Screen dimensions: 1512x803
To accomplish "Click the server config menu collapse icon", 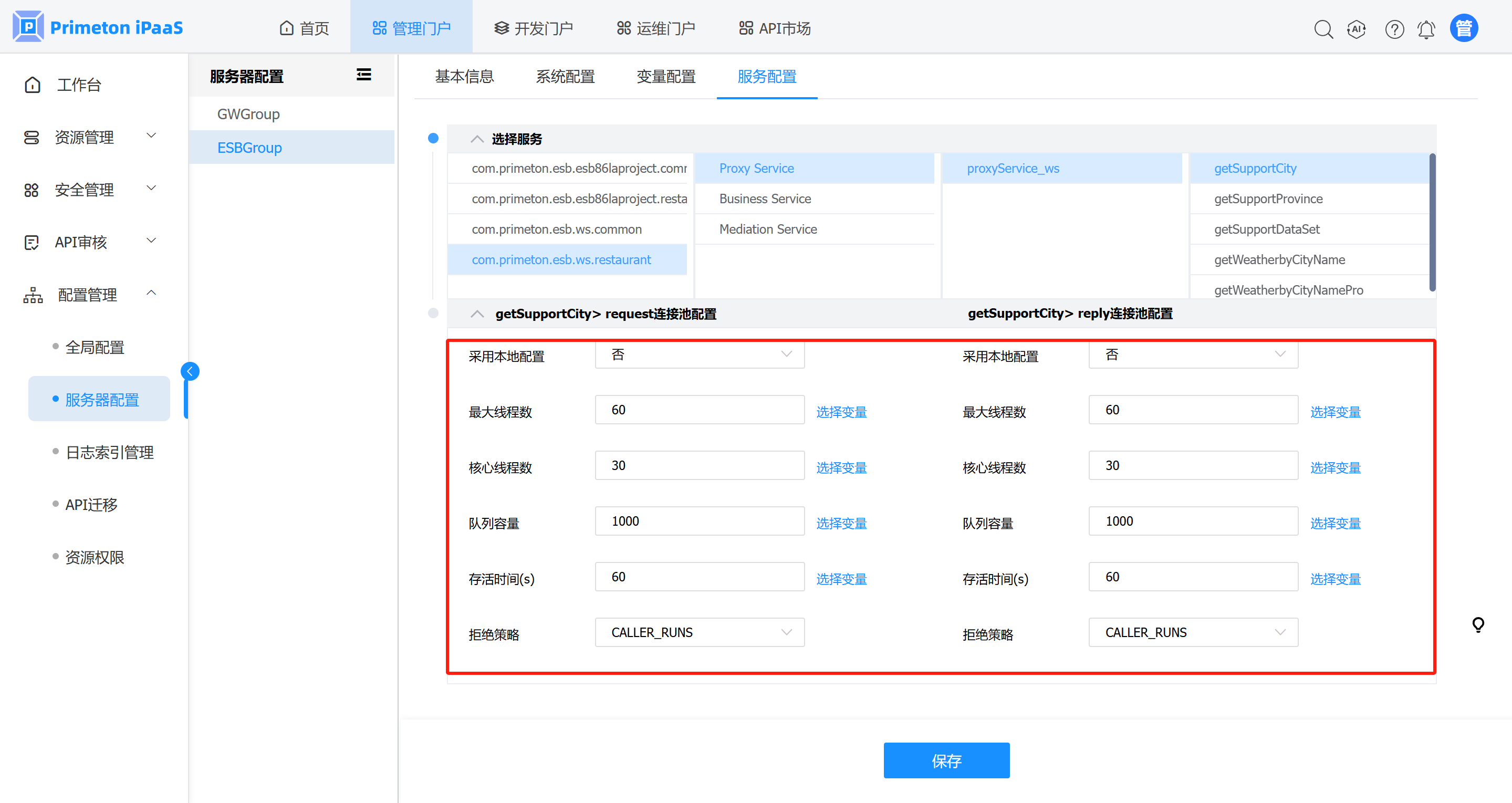I will (x=364, y=75).
